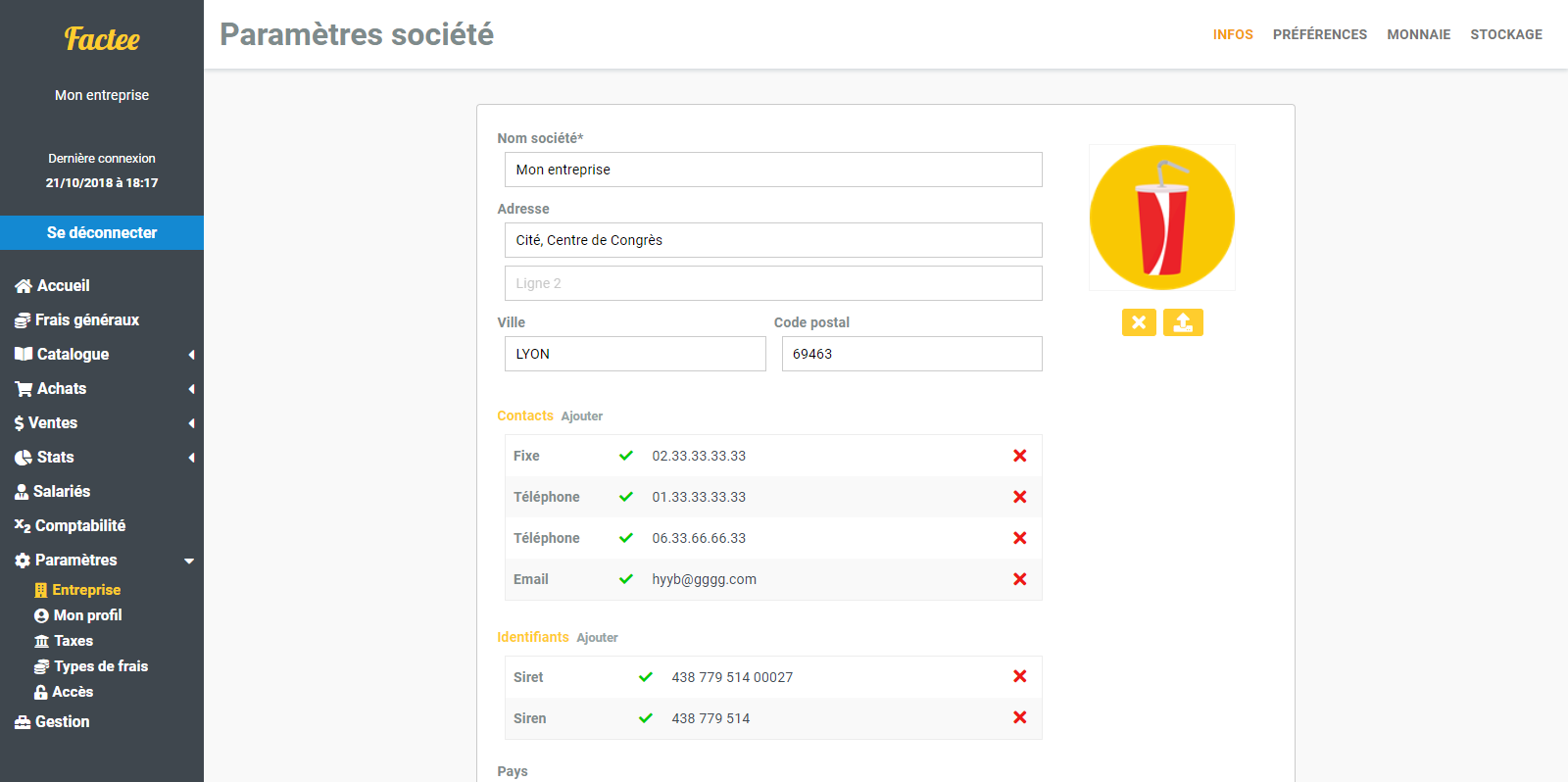Image resolution: width=1568 pixels, height=782 pixels.
Task: Expand the Catalogue sidebar menu
Action: coord(73,355)
